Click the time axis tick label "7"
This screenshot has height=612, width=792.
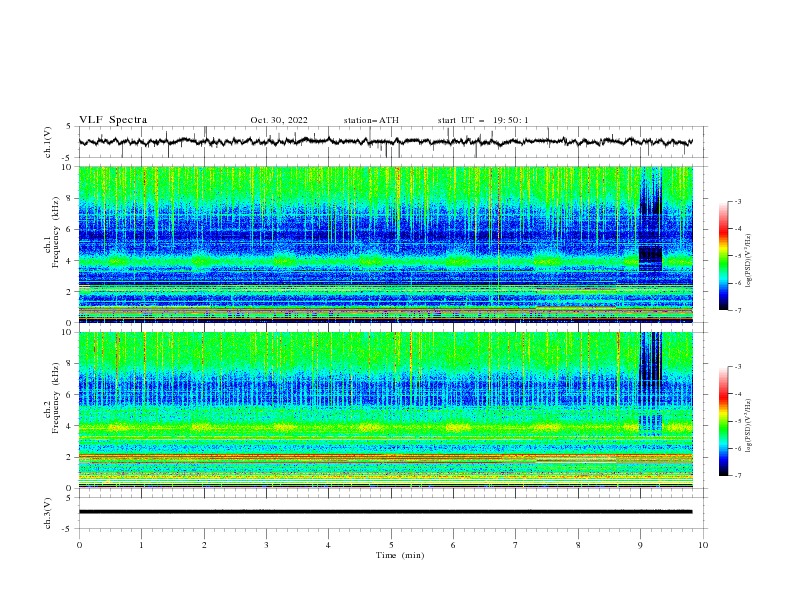click(x=516, y=545)
